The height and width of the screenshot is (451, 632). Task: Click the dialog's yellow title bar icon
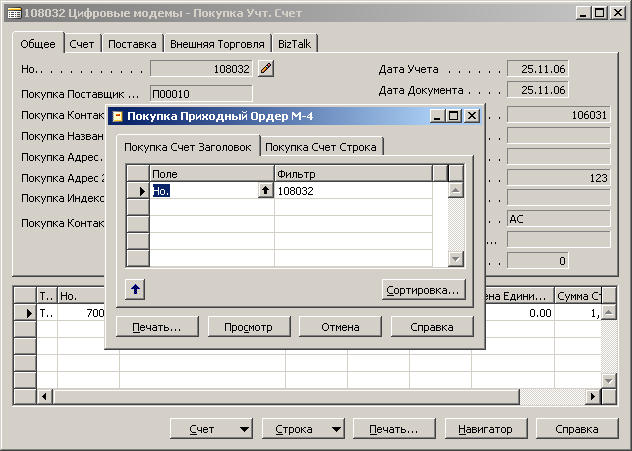(x=116, y=116)
